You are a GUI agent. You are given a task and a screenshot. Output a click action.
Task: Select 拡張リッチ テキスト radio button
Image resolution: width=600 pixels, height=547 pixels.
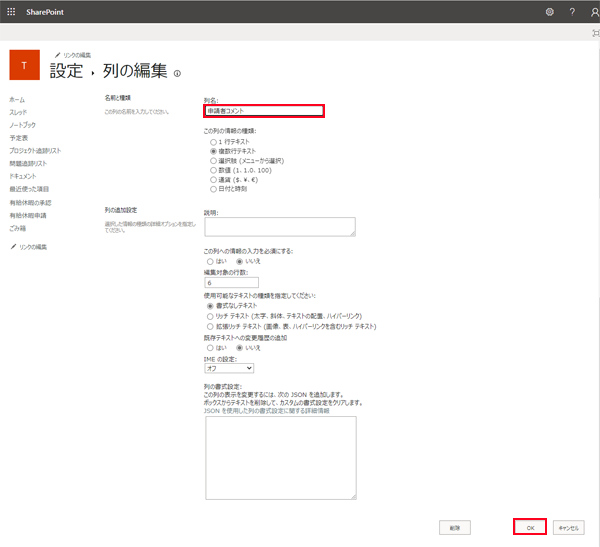pyautogui.click(x=210, y=327)
